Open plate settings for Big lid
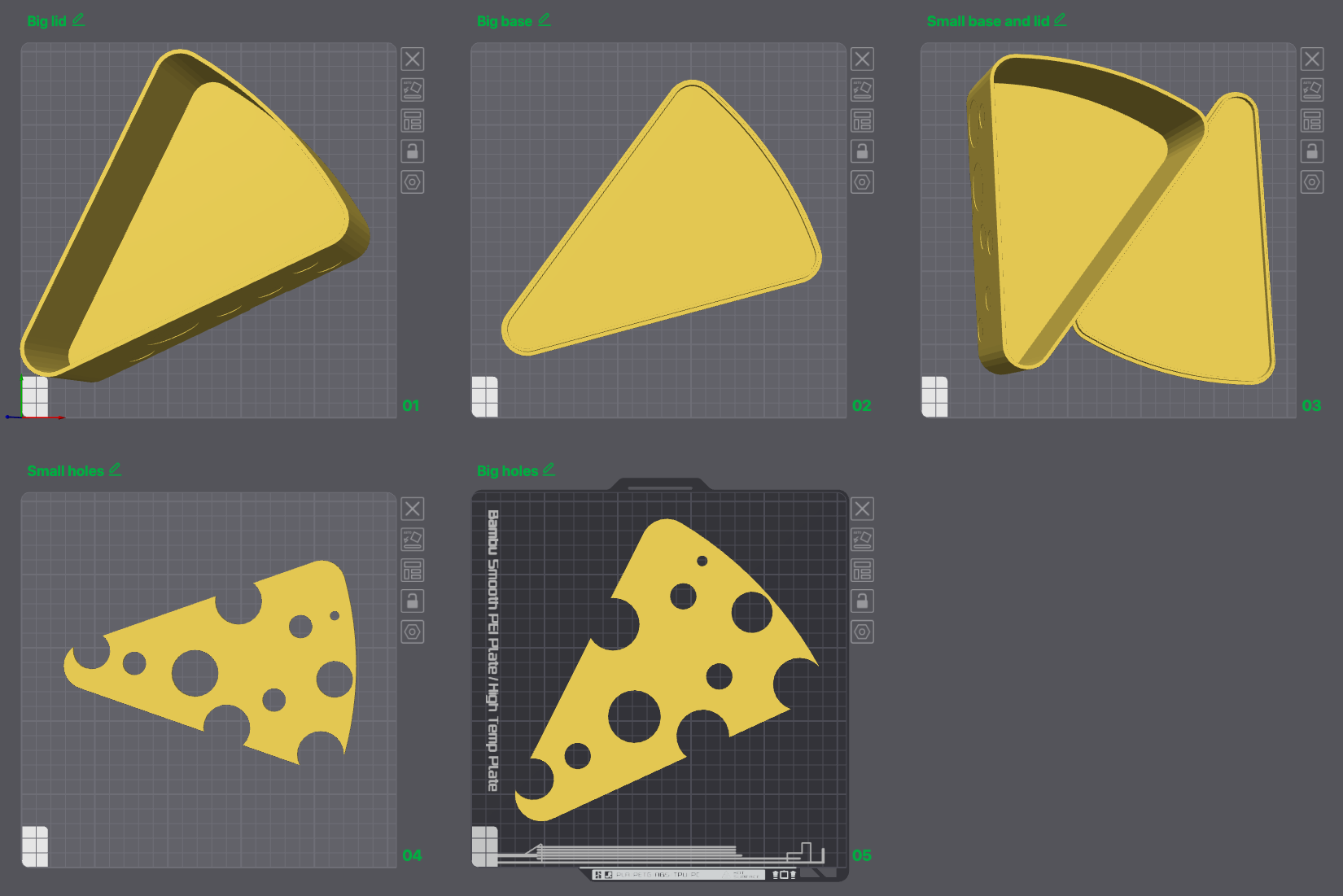1343x896 pixels. pos(413,182)
